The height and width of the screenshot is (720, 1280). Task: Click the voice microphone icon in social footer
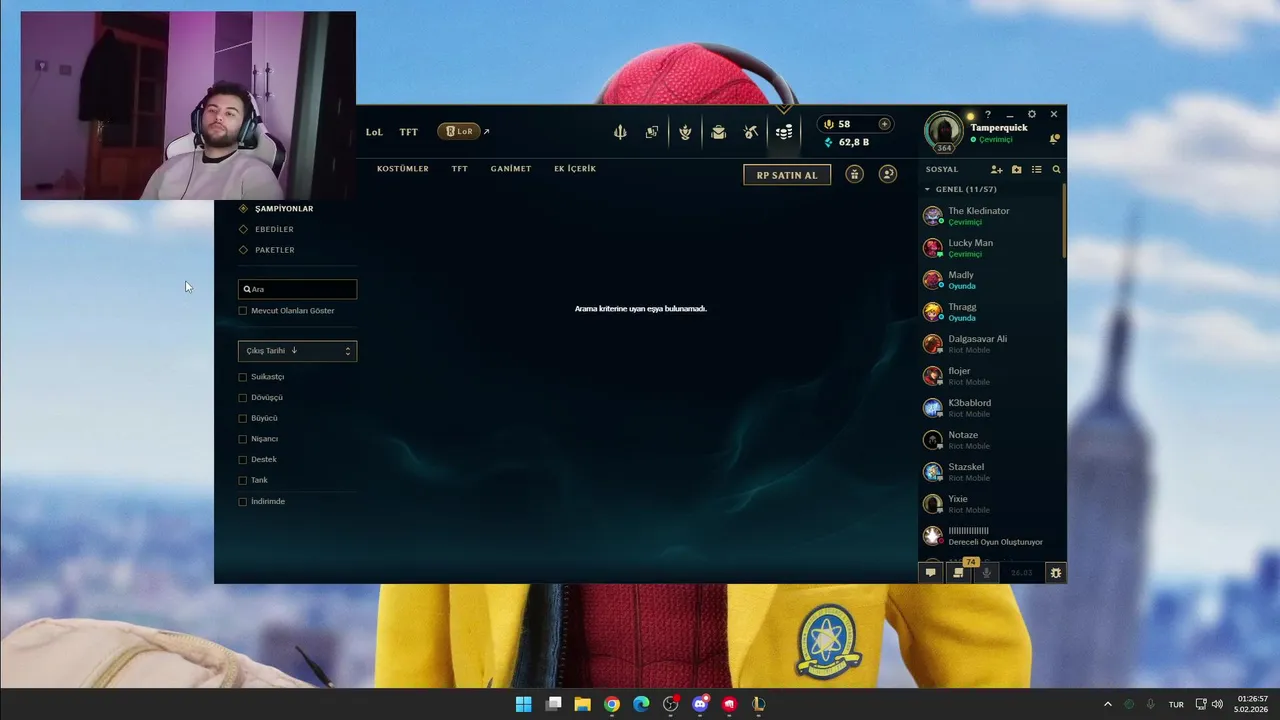coord(987,573)
